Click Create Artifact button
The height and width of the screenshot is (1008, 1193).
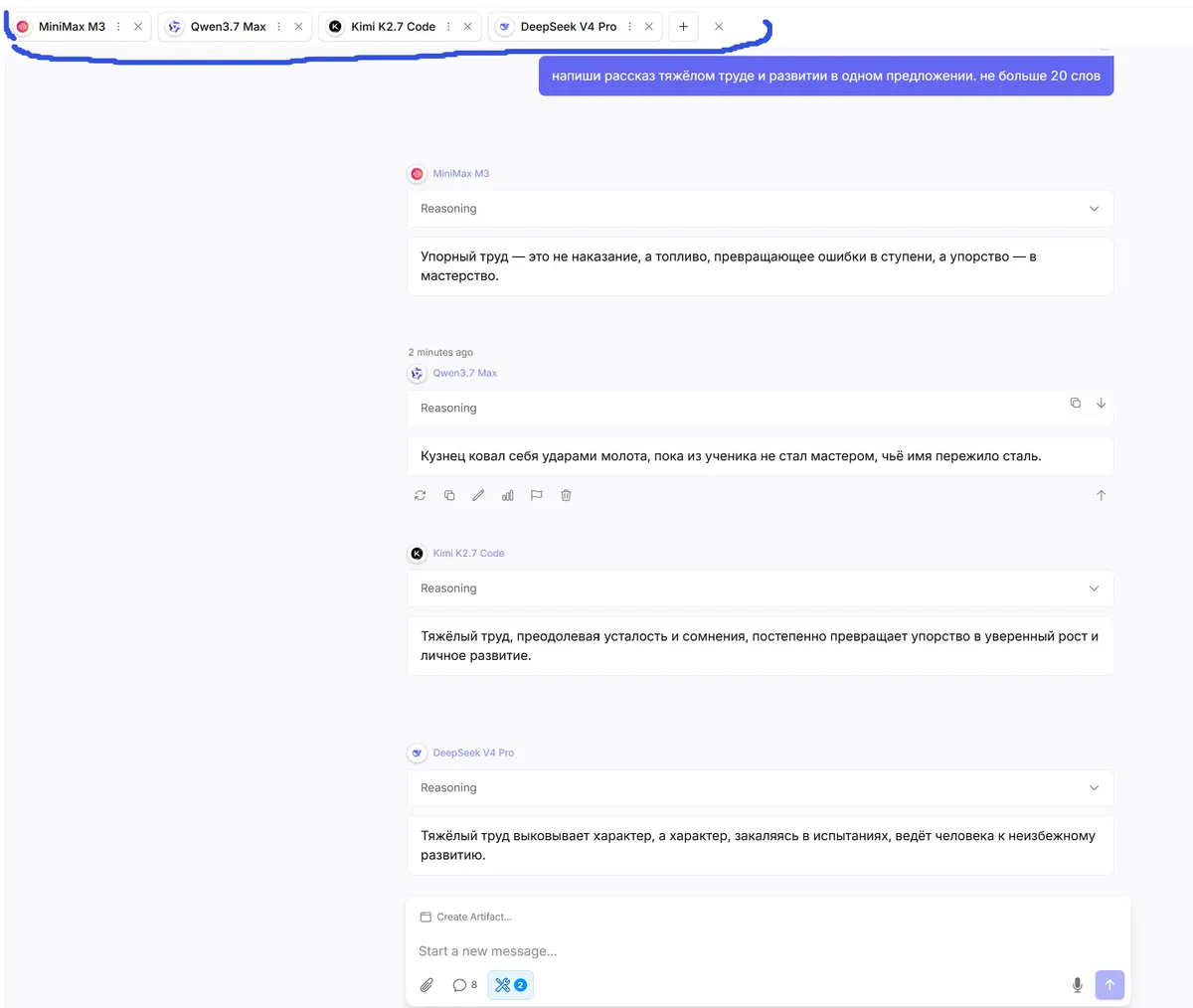coord(465,917)
